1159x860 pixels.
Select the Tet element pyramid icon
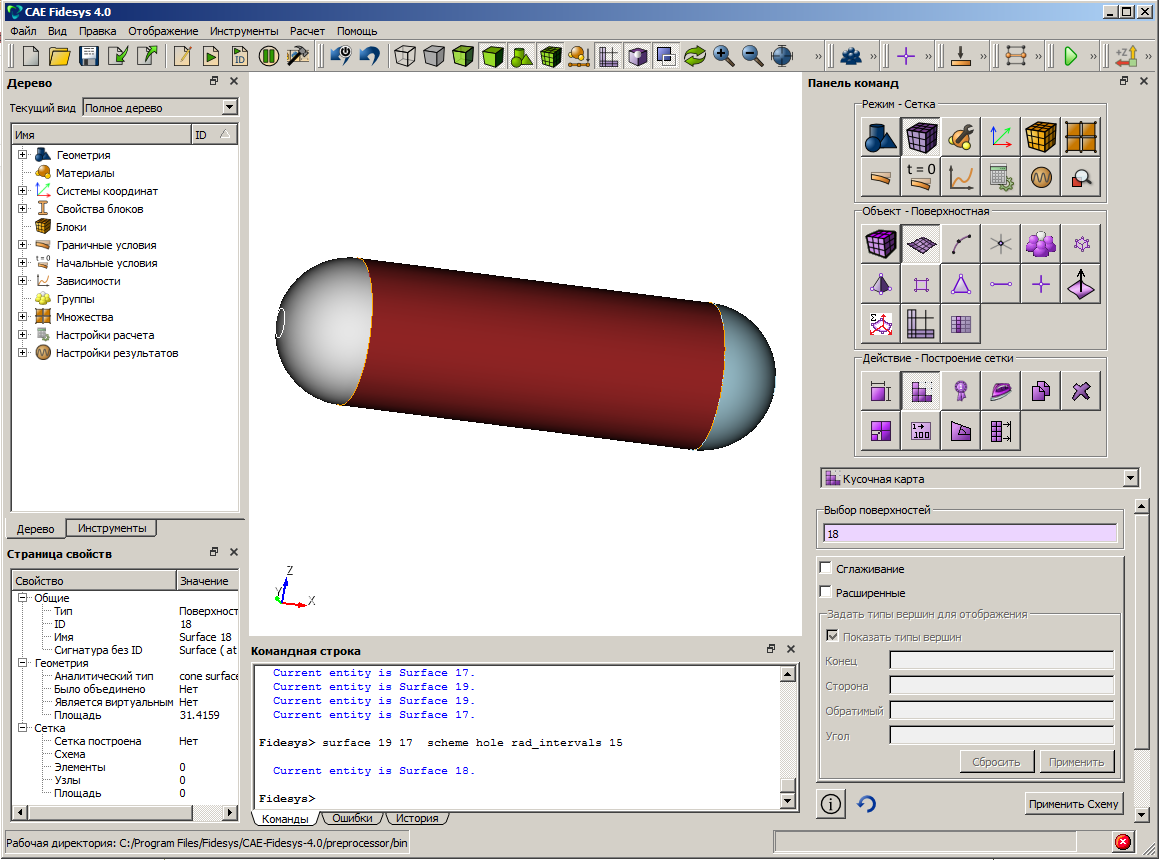point(880,284)
